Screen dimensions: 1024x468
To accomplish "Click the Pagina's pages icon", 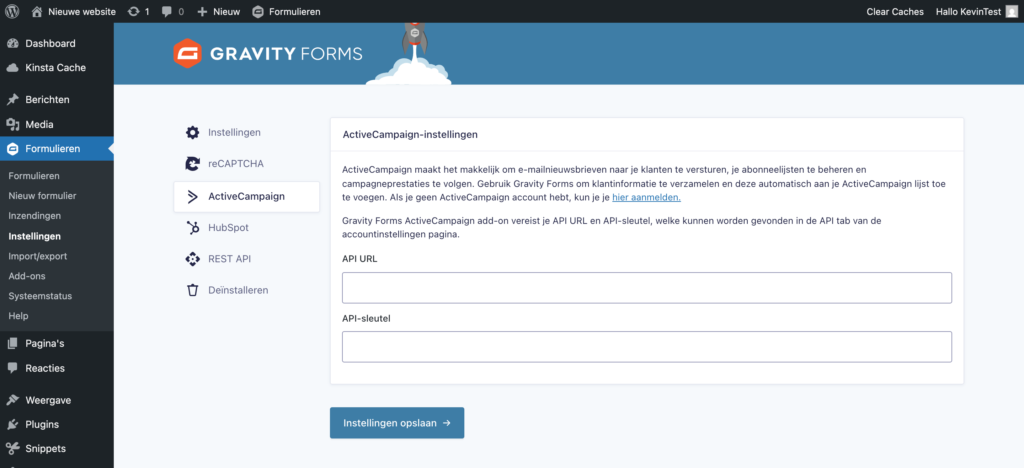I will click(12, 343).
